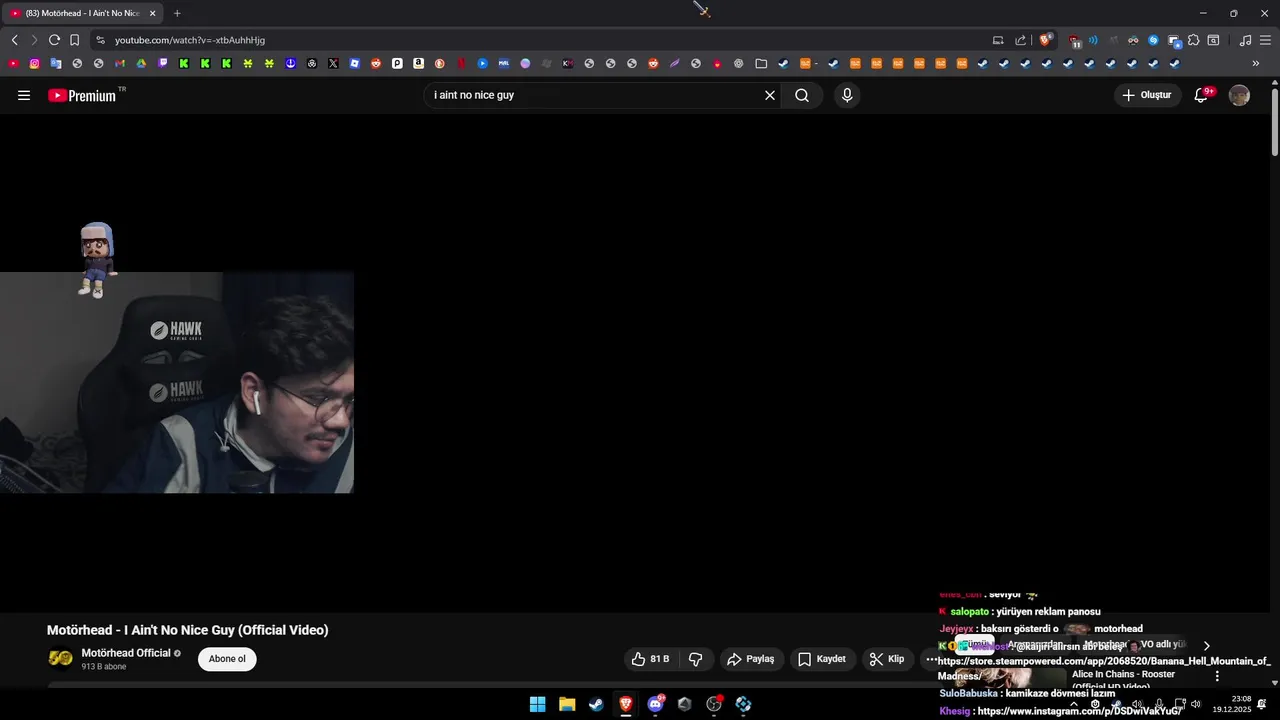Show hidden system tray icons
Screen dimensions: 1280x720
pos(1074,704)
